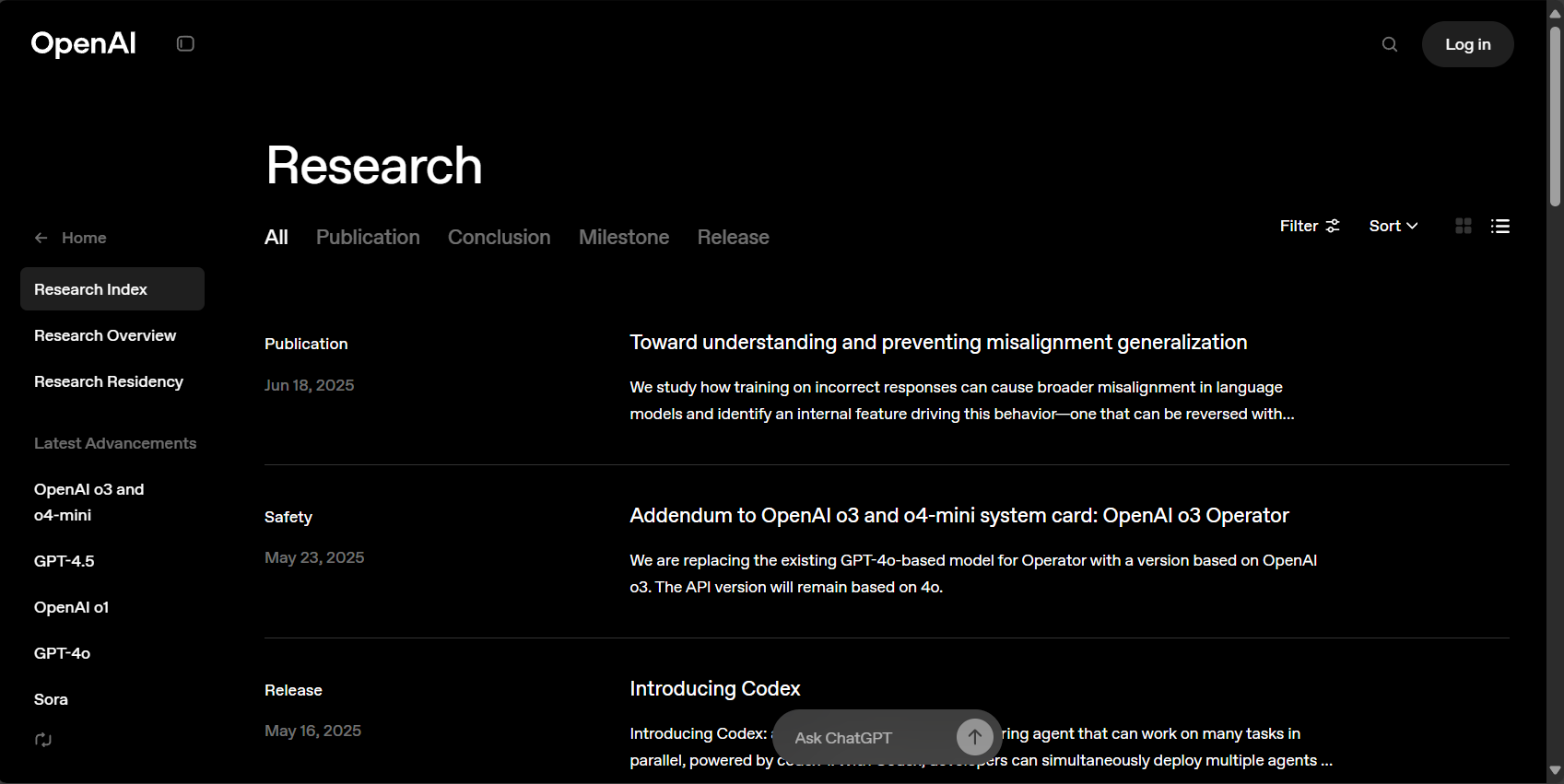Open misalignment generalization article title
Image resolution: width=1564 pixels, height=784 pixels.
938,342
